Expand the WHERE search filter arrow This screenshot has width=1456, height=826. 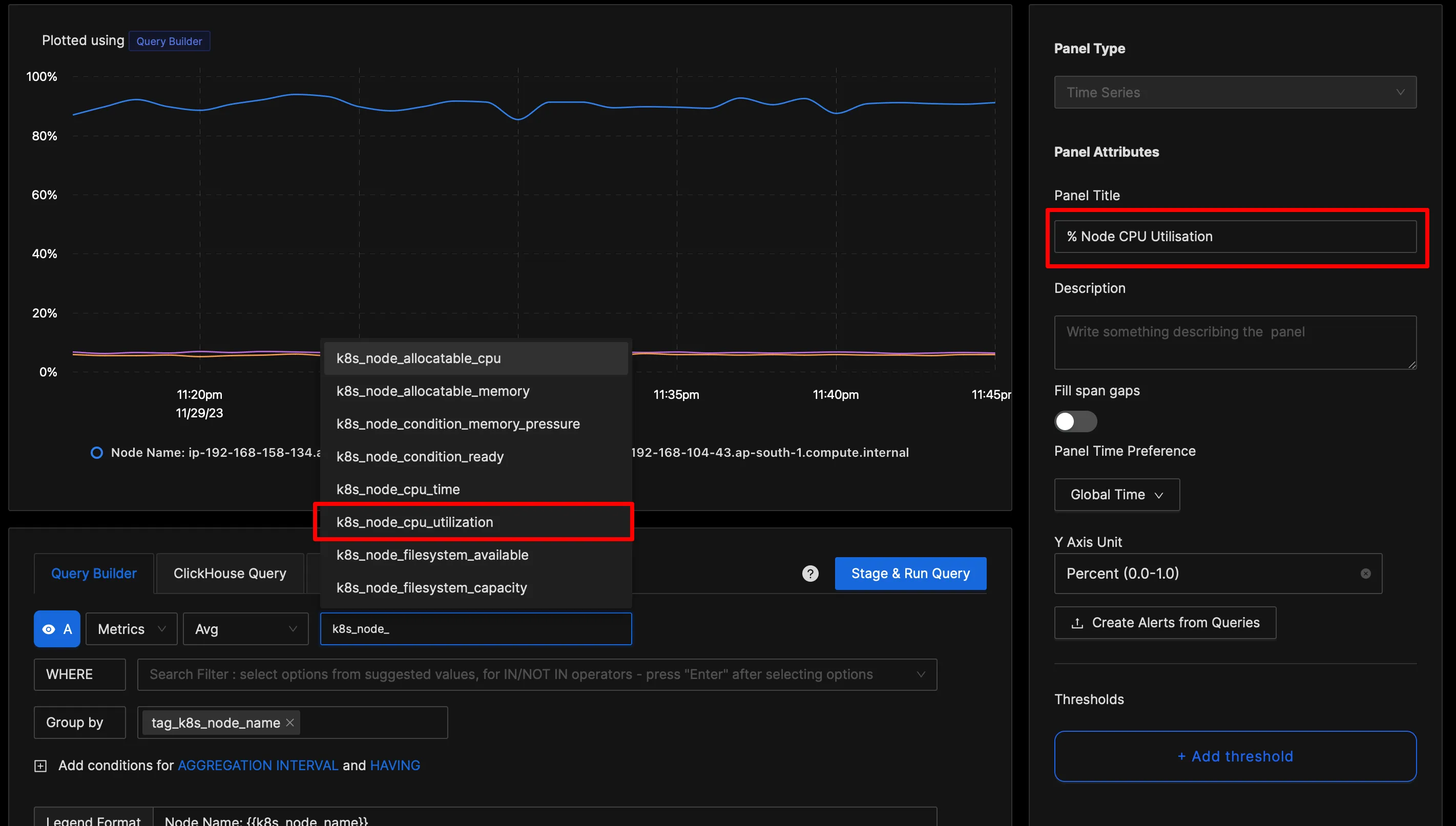tap(920, 674)
